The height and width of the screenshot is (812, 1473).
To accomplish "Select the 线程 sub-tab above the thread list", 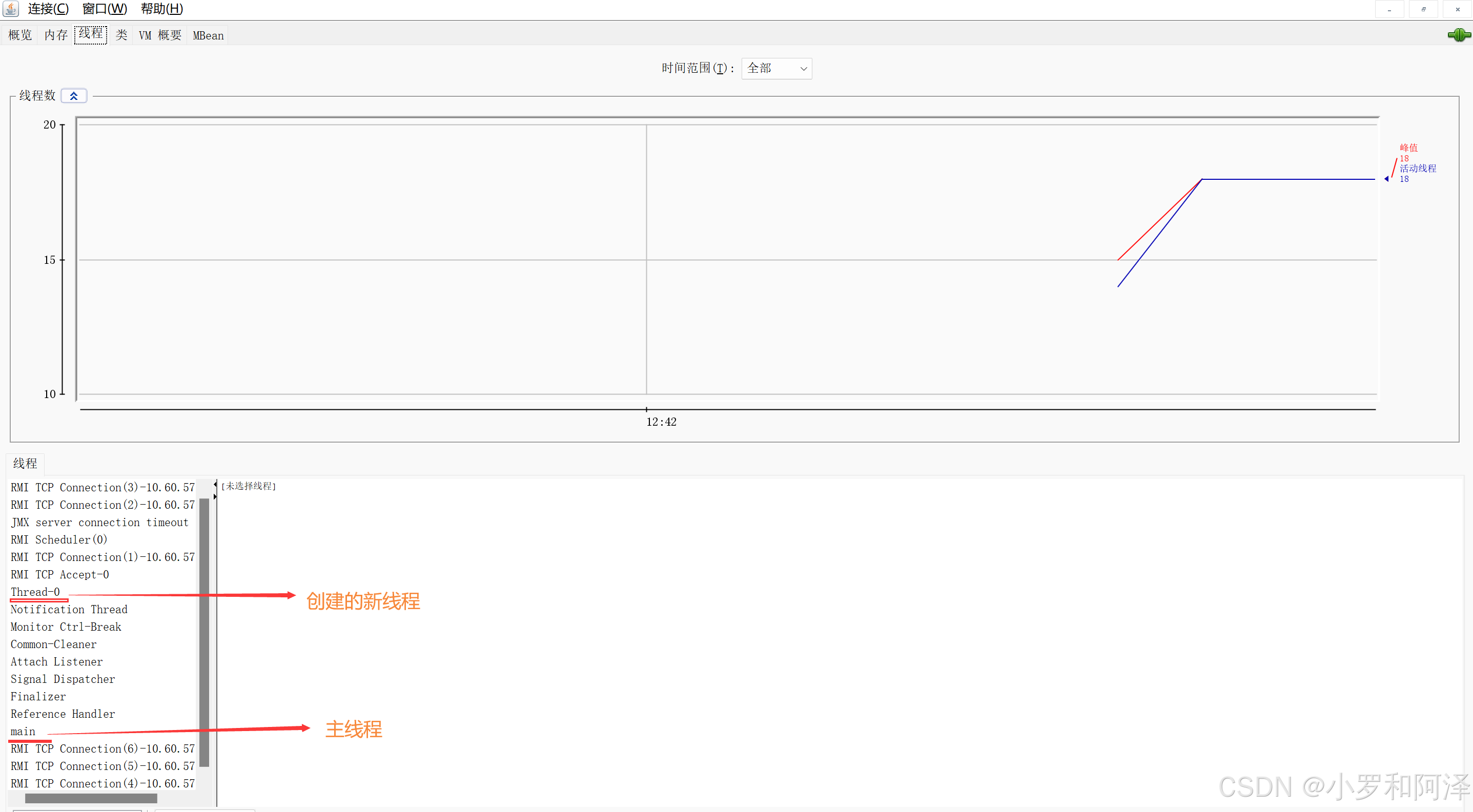I will tap(25, 464).
